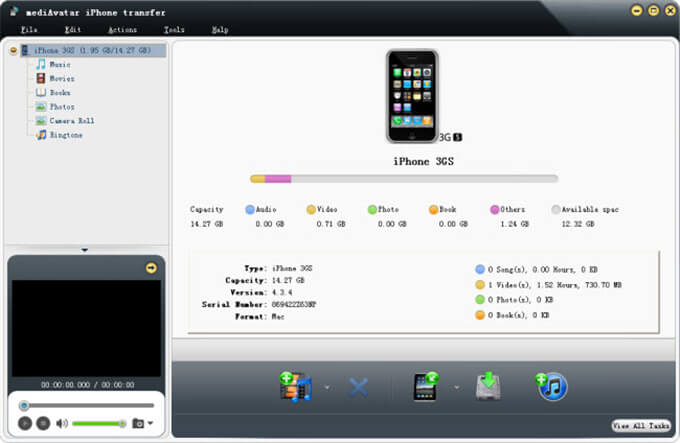This screenshot has height=443, width=680.
Task: Click the add files to device icon
Action: pyautogui.click(x=296, y=387)
